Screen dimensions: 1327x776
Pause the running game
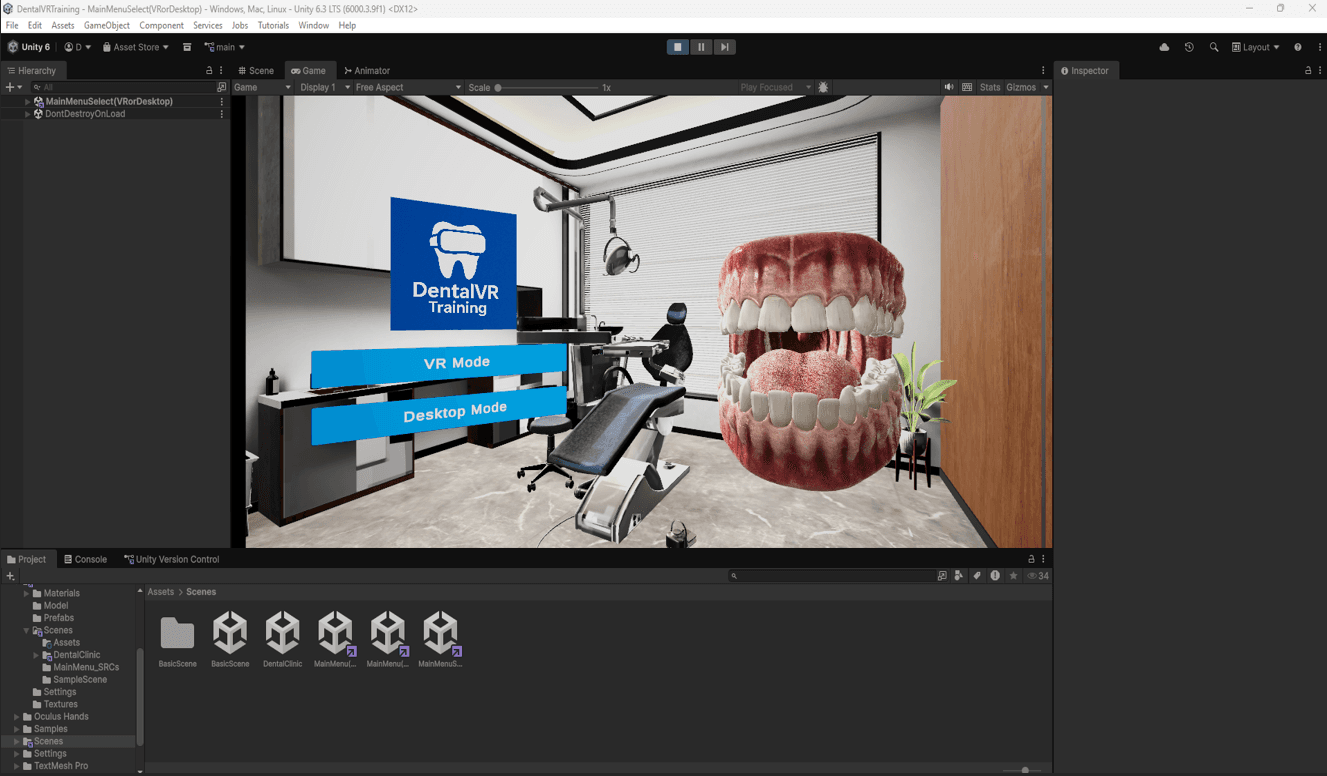(x=701, y=47)
